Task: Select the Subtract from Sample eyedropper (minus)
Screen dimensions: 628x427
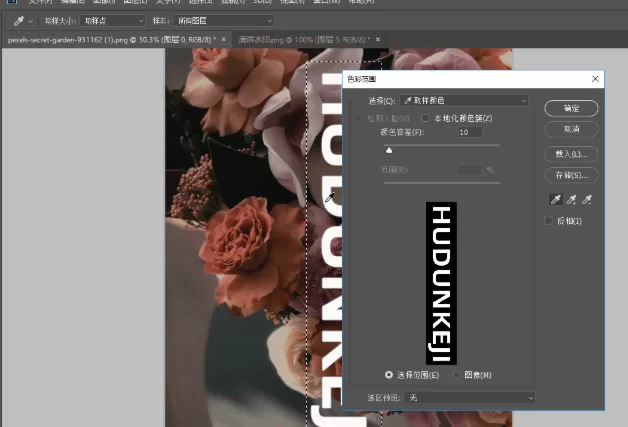Action: [x=587, y=199]
